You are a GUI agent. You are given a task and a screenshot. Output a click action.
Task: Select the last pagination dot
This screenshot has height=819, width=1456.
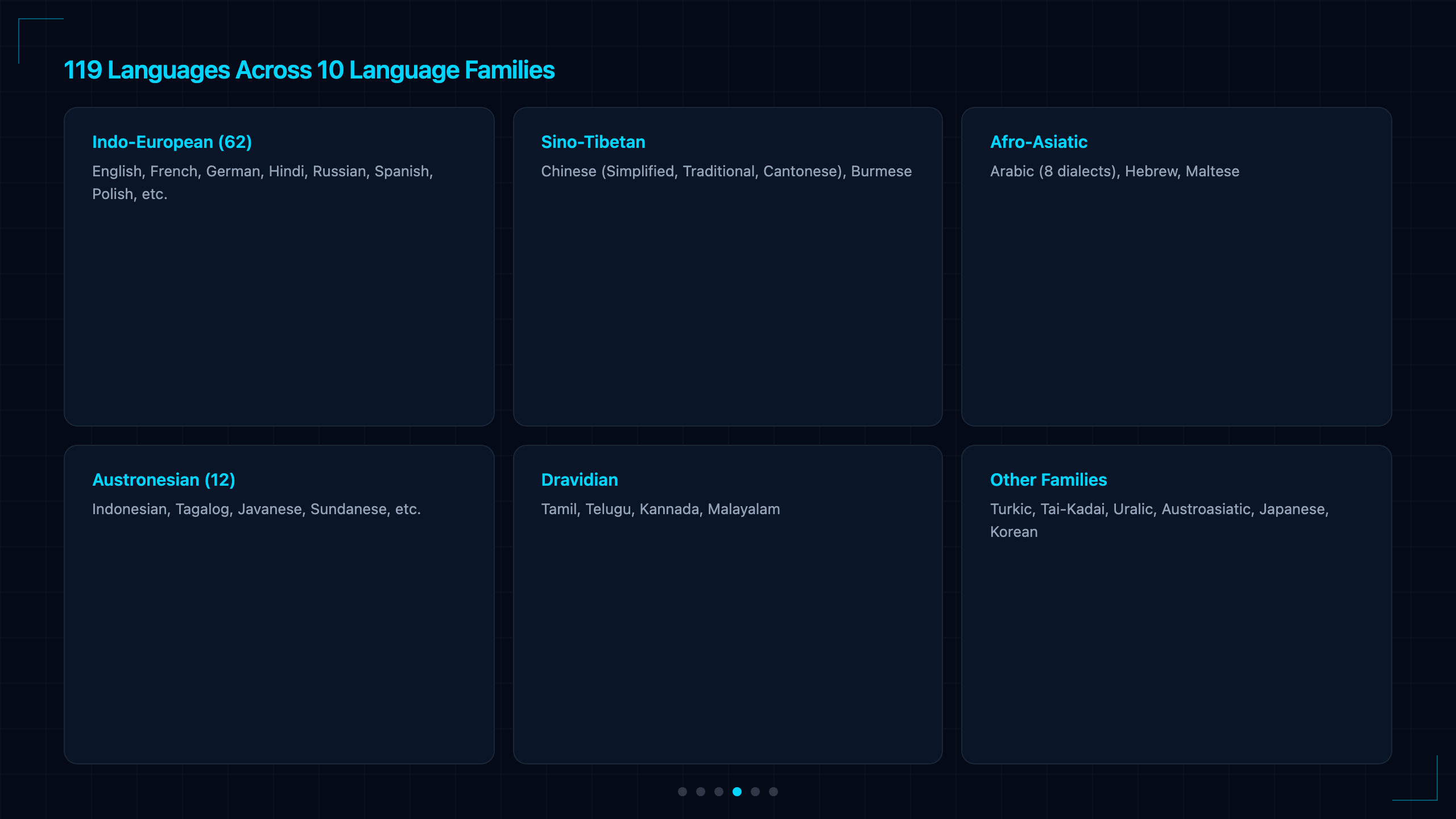pos(773,792)
